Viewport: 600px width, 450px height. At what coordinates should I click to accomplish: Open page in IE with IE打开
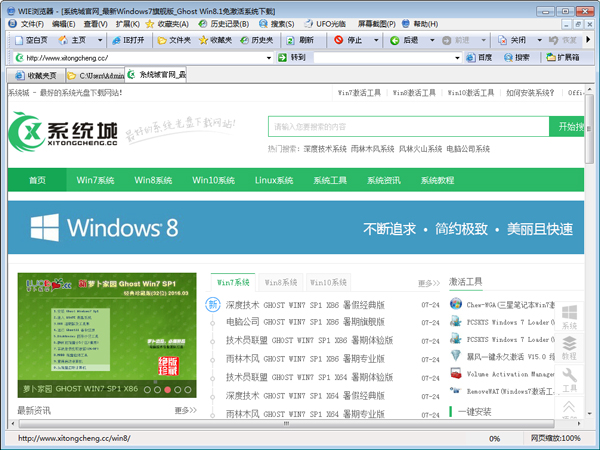tap(129, 40)
